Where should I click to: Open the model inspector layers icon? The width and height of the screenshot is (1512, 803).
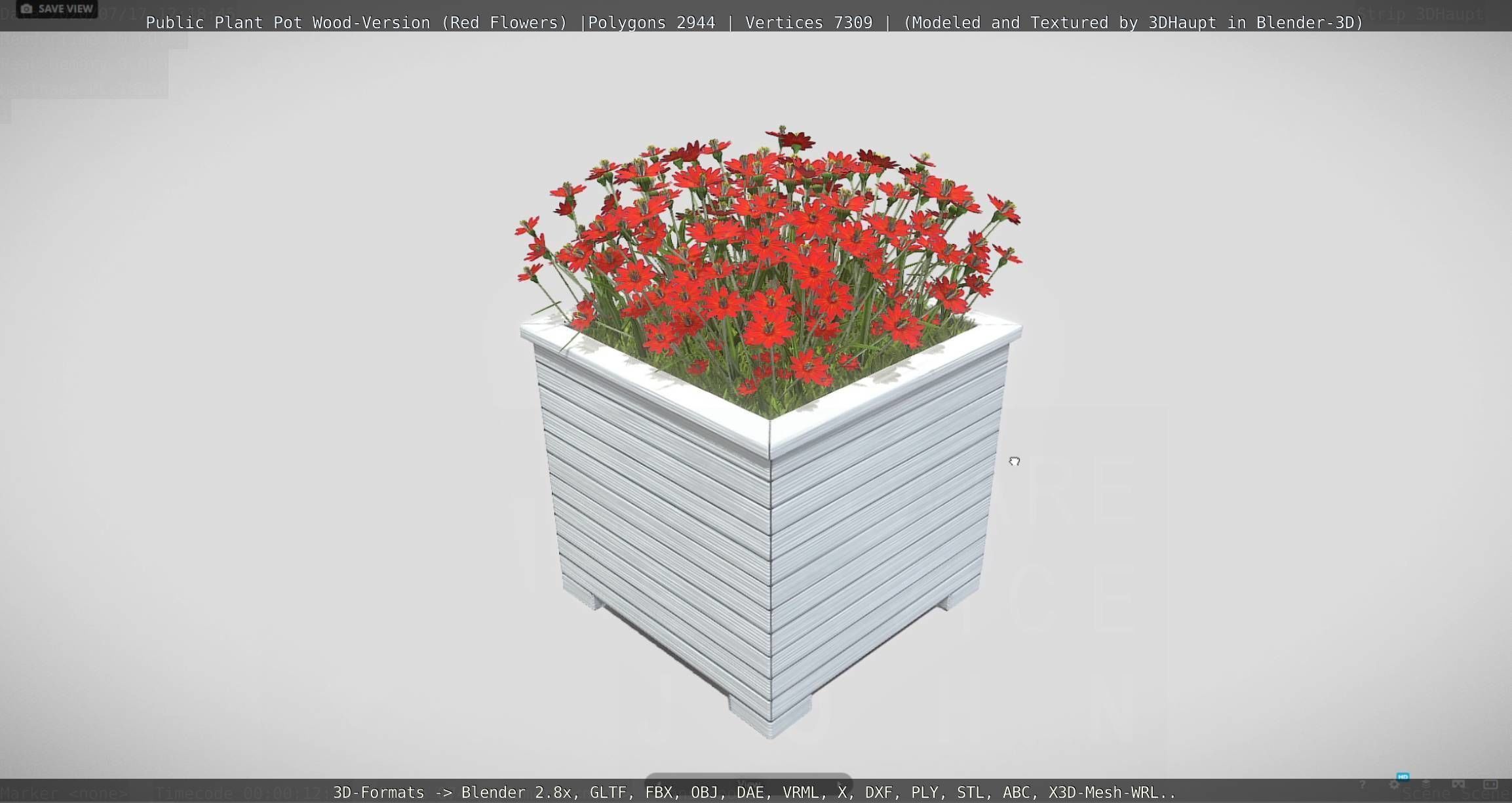(x=1426, y=784)
